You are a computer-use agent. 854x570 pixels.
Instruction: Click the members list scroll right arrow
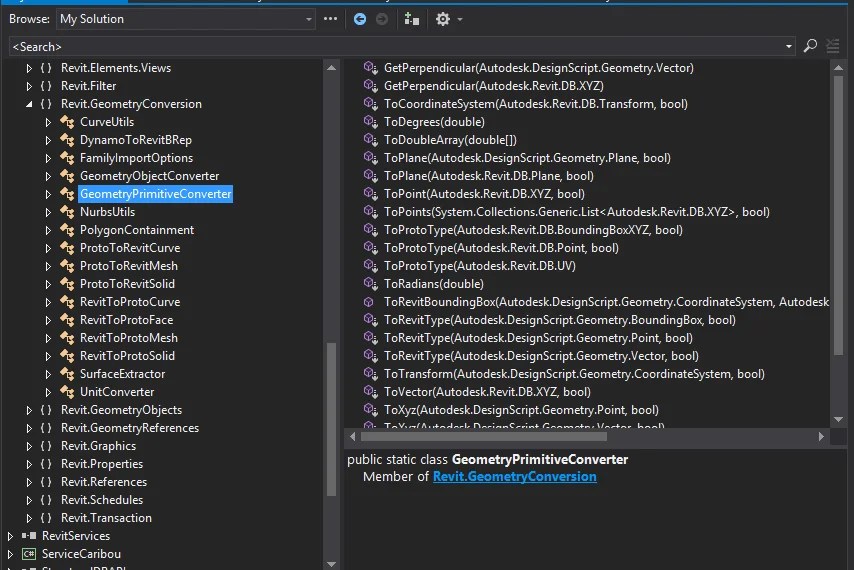pyautogui.click(x=821, y=437)
